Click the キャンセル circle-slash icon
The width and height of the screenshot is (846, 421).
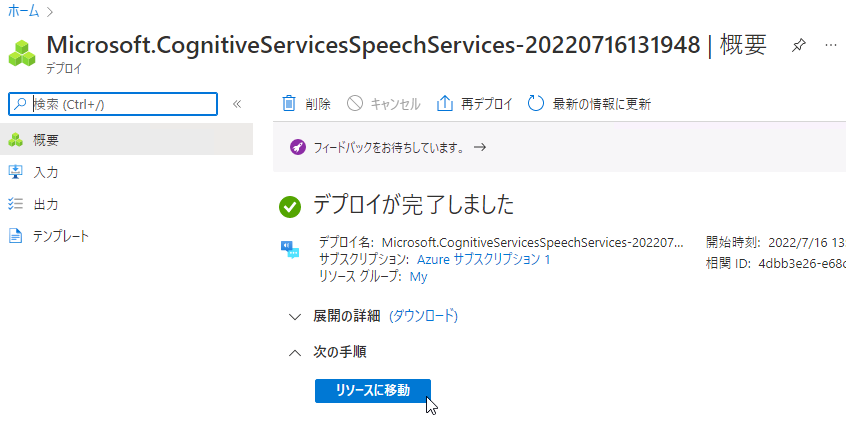[354, 103]
